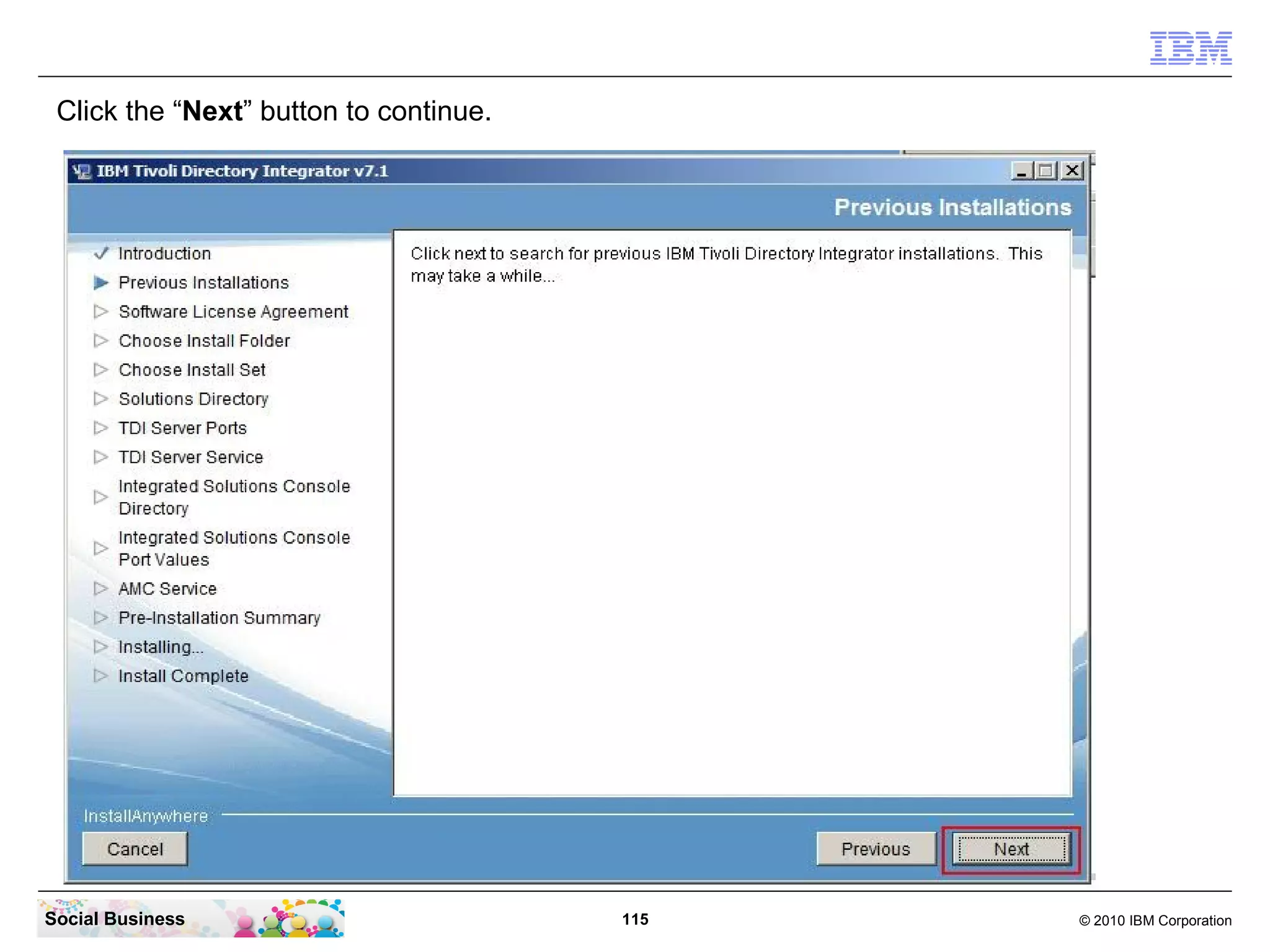Click the installer title bar icon
The width and height of the screenshot is (1270, 952).
pos(82,171)
